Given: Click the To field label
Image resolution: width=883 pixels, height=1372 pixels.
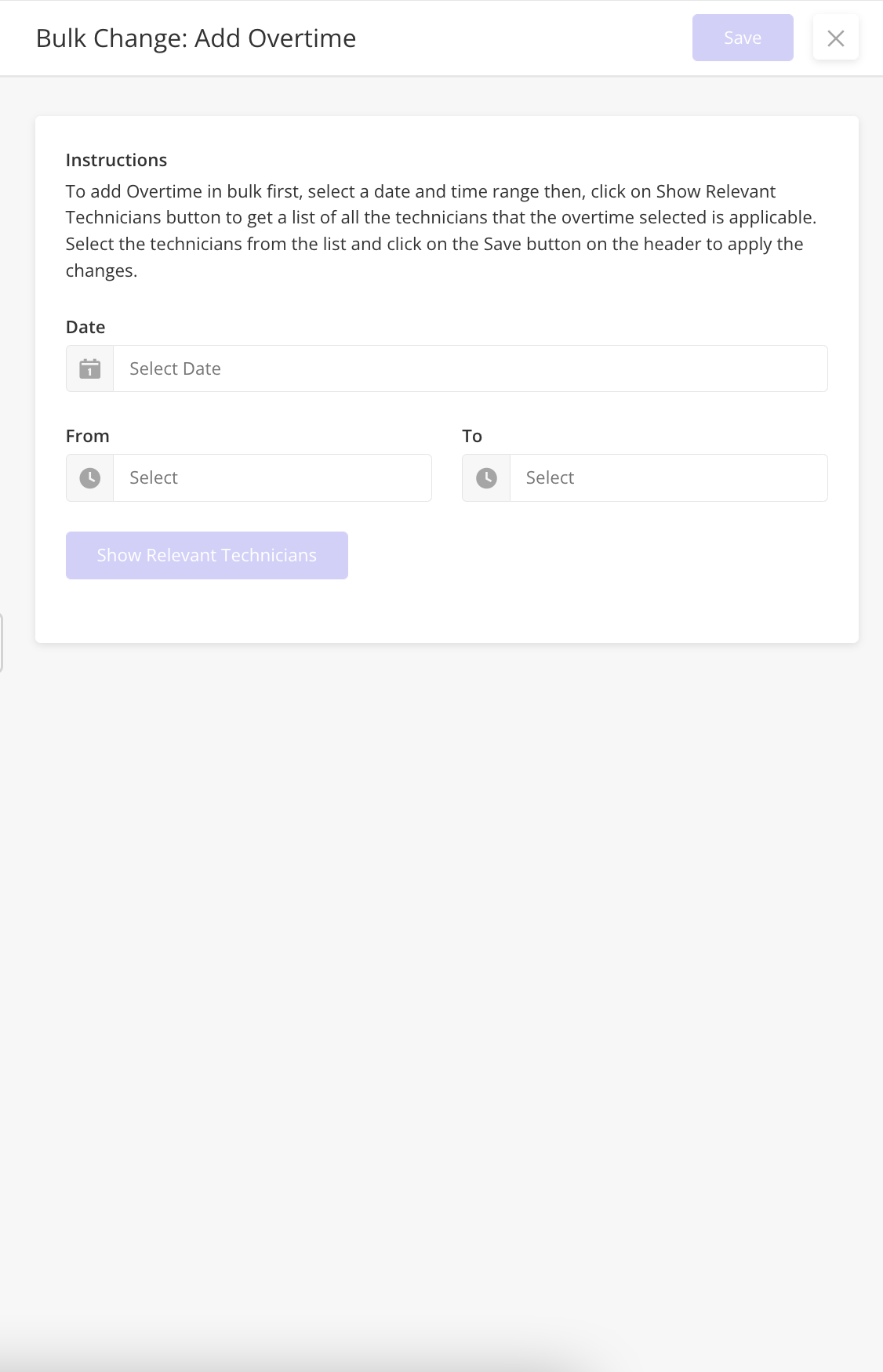Looking at the screenshot, I should (472, 436).
